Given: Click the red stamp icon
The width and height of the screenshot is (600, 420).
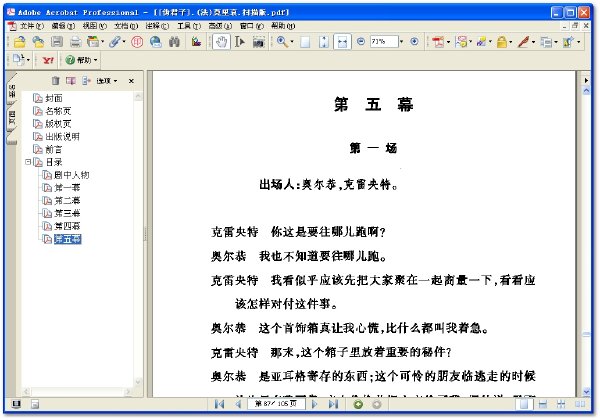Looking at the screenshot, I should (137, 42).
